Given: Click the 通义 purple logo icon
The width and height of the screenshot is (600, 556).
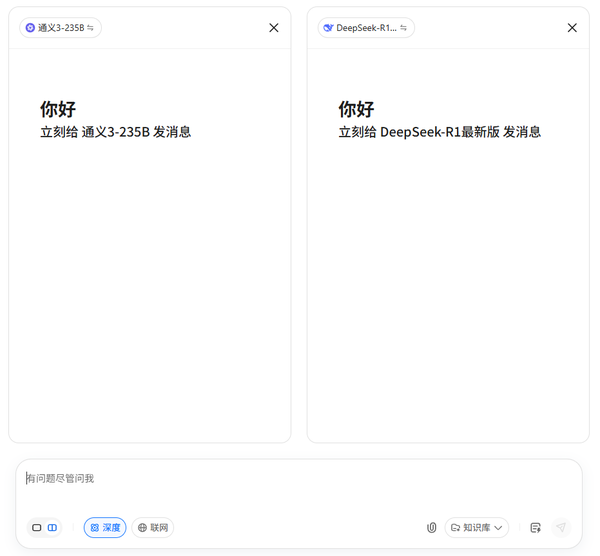Looking at the screenshot, I should tap(30, 28).
